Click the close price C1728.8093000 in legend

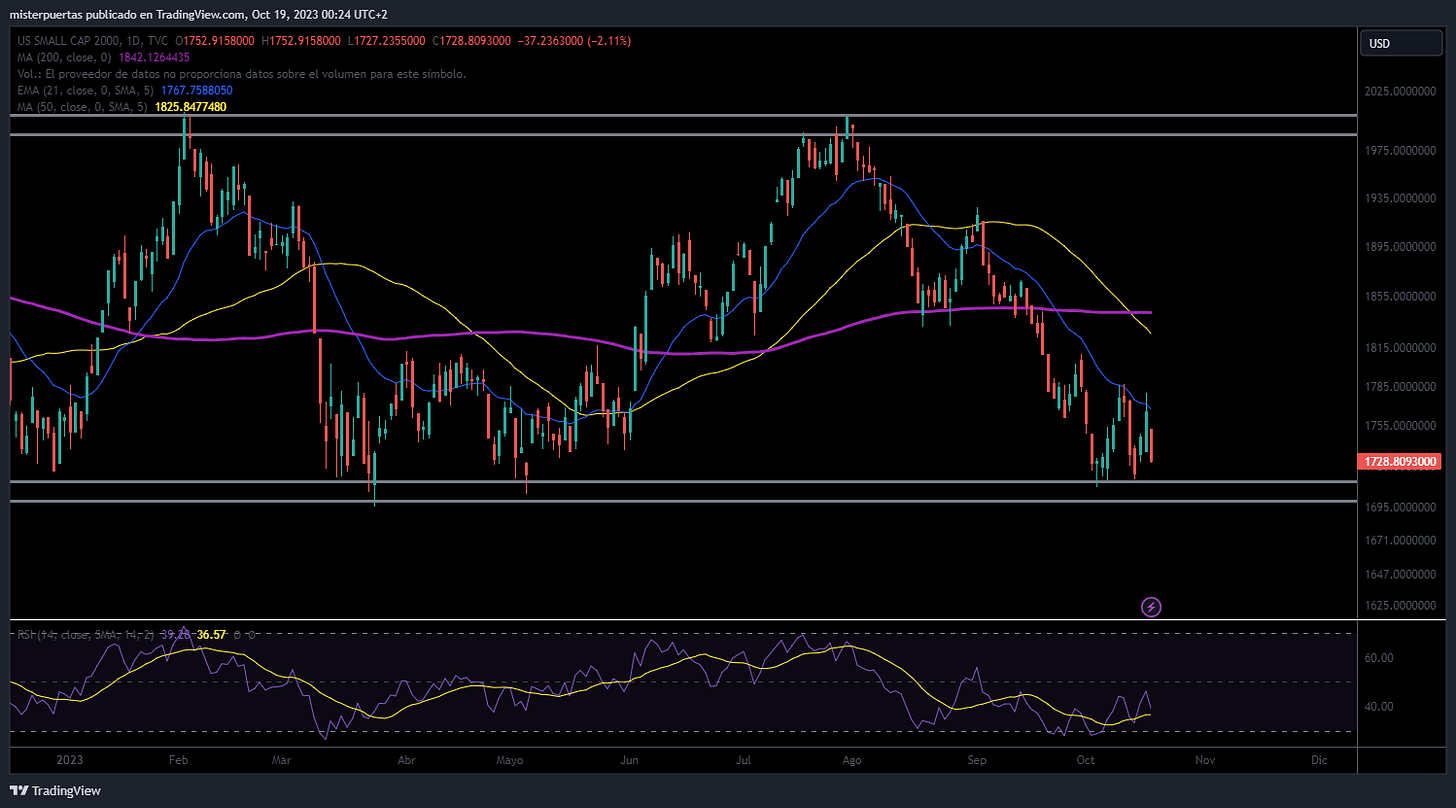[x=472, y=41]
